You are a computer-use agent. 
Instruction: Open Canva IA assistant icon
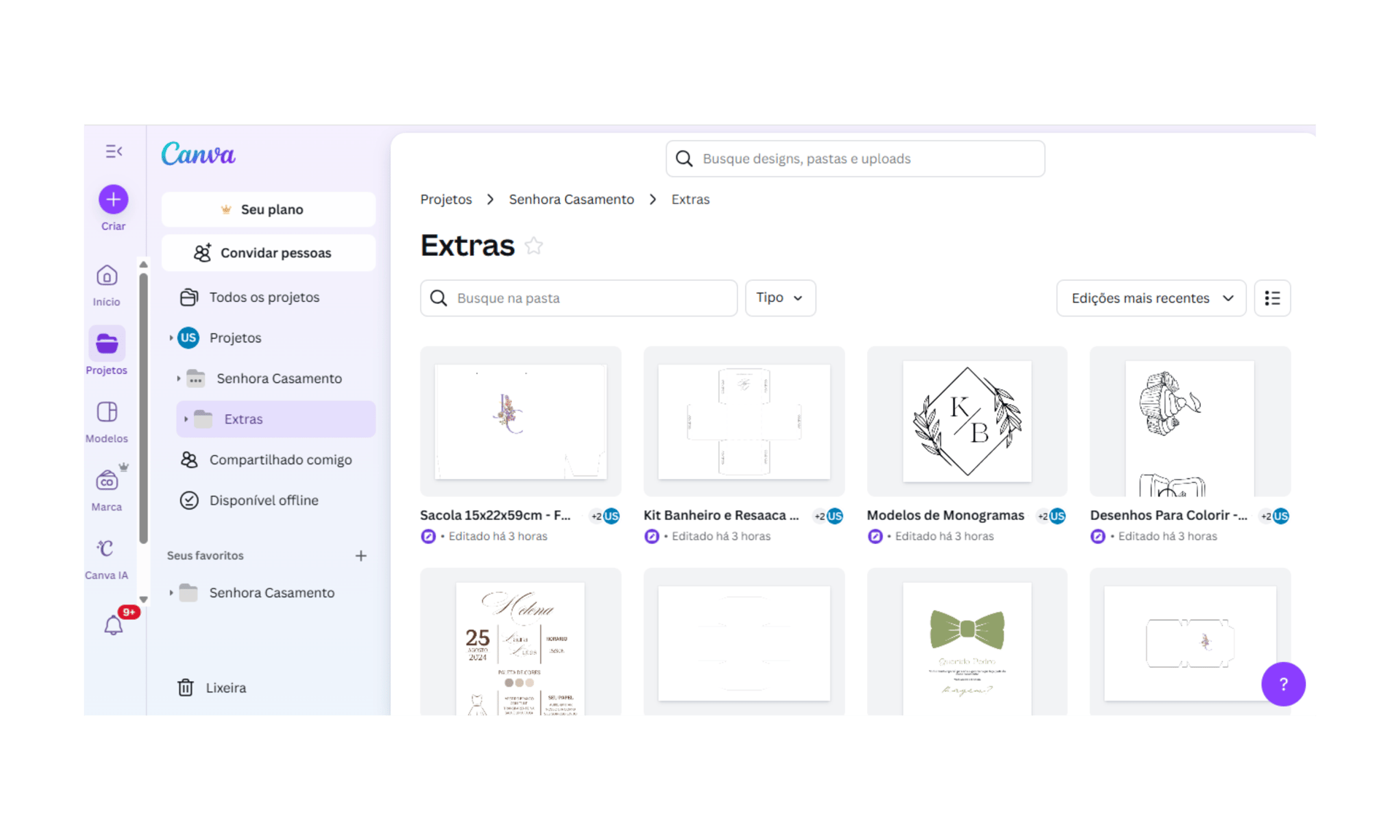(107, 549)
